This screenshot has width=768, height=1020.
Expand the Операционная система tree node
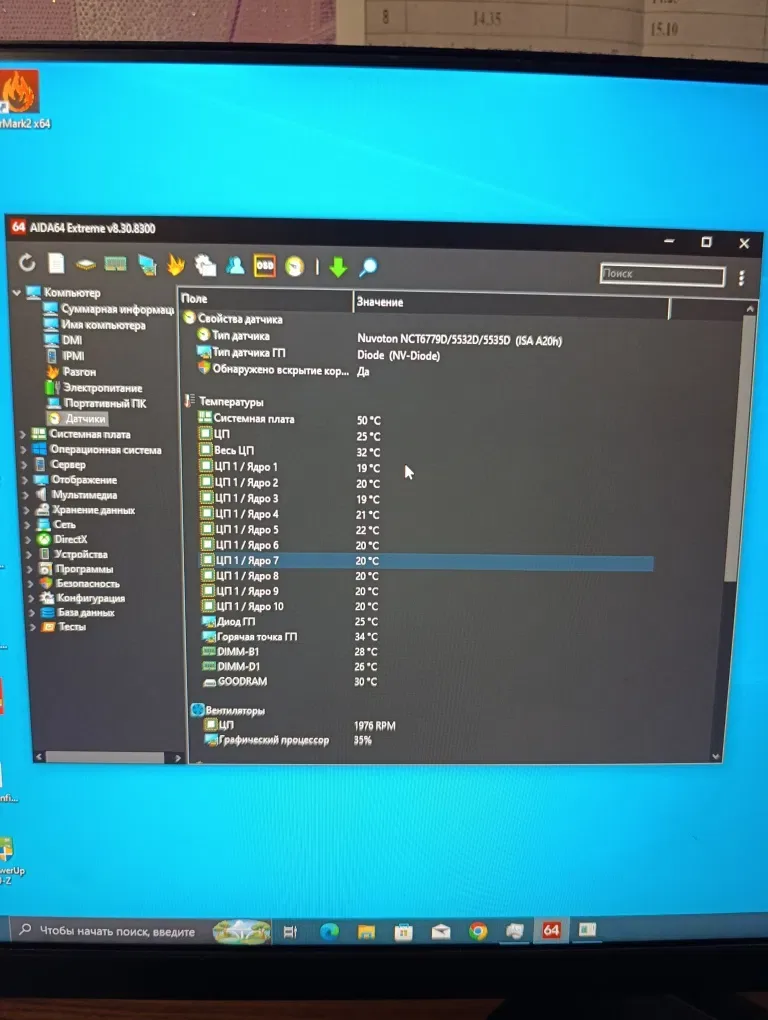pyautogui.click(x=23, y=450)
